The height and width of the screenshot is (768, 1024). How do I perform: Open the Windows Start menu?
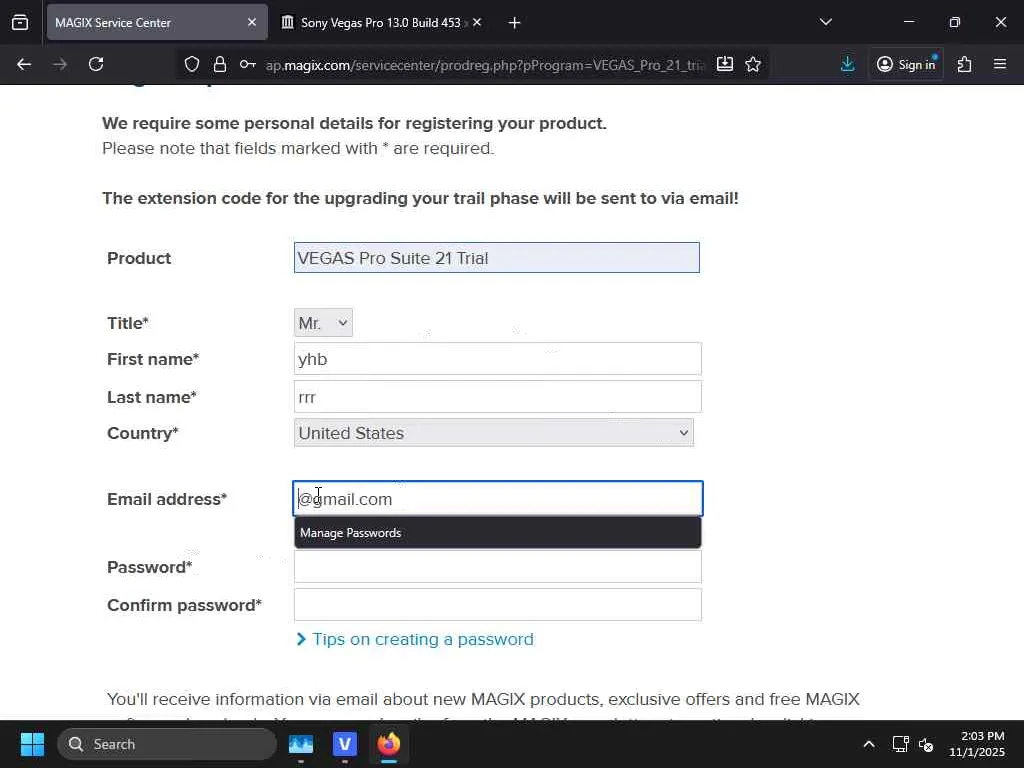(x=32, y=744)
